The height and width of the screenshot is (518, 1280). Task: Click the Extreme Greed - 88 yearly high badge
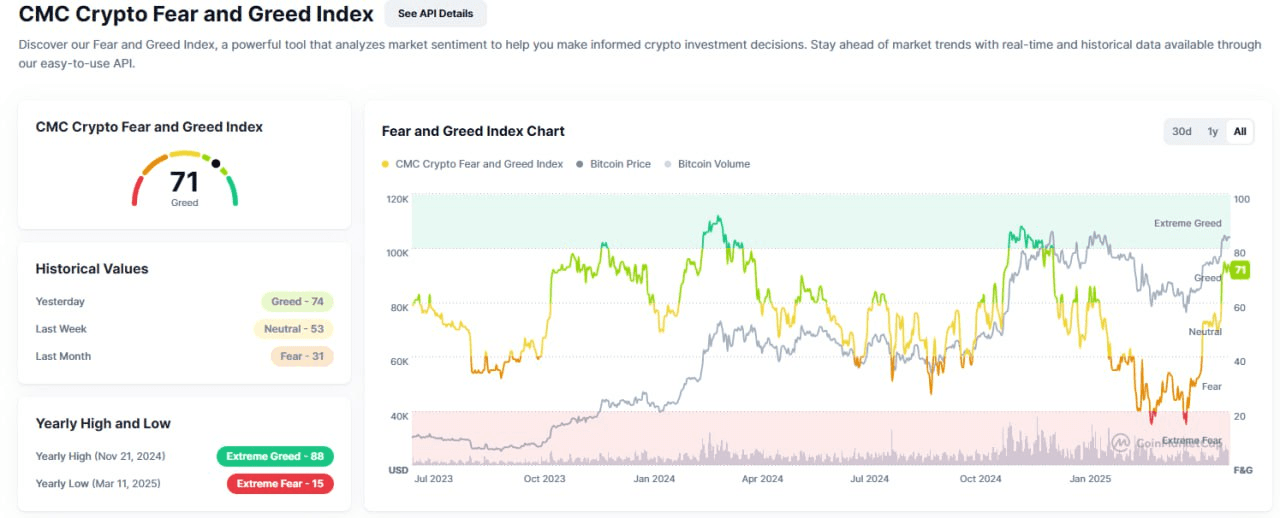coord(275,456)
